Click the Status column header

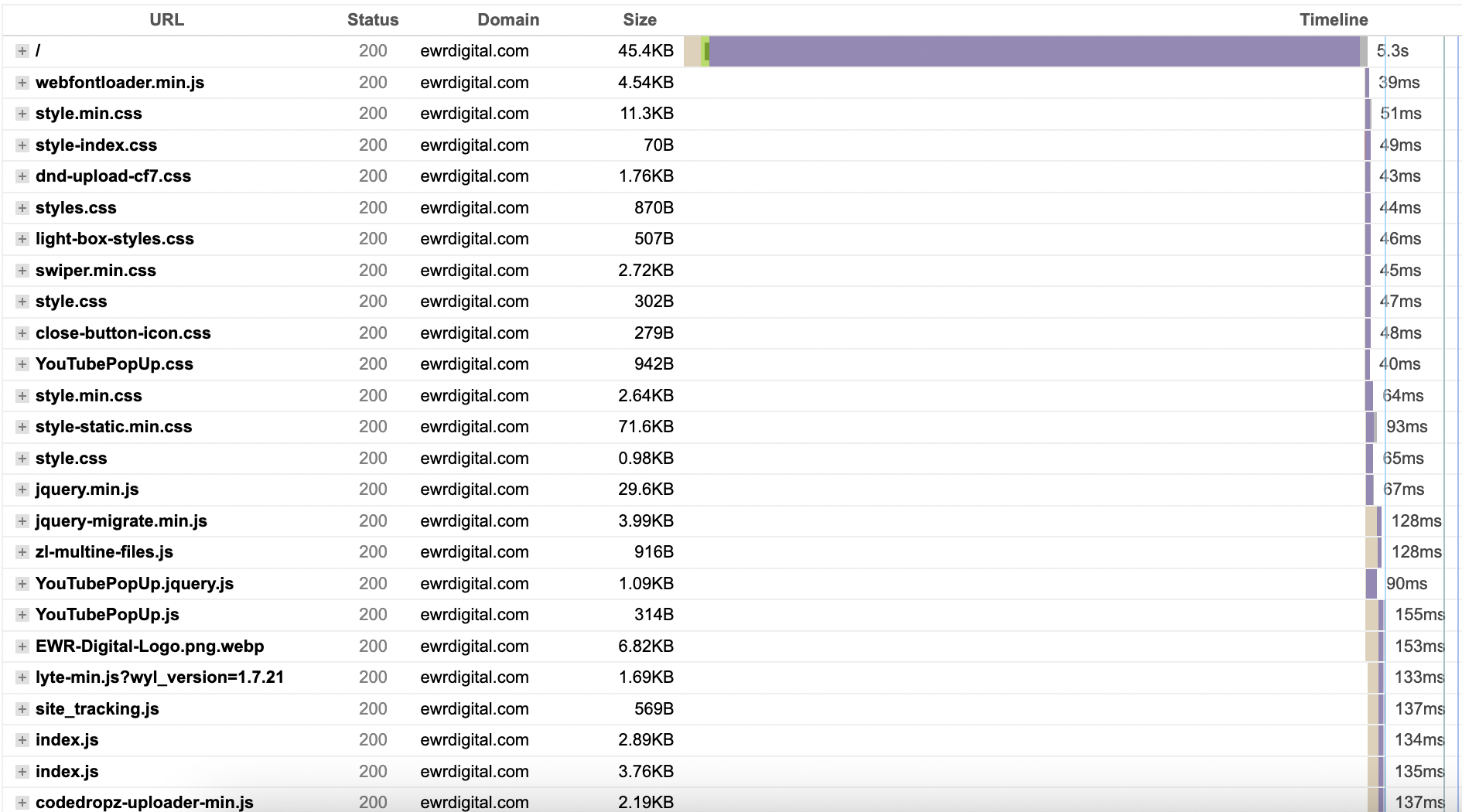(373, 20)
